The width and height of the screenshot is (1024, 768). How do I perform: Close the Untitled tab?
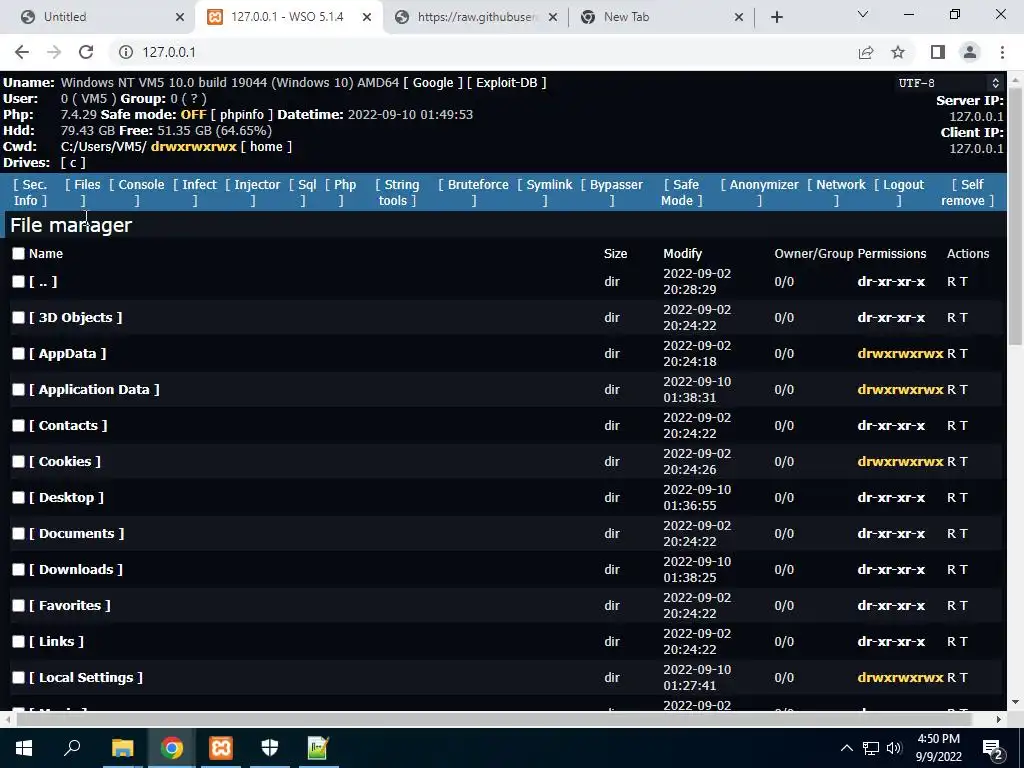180,17
